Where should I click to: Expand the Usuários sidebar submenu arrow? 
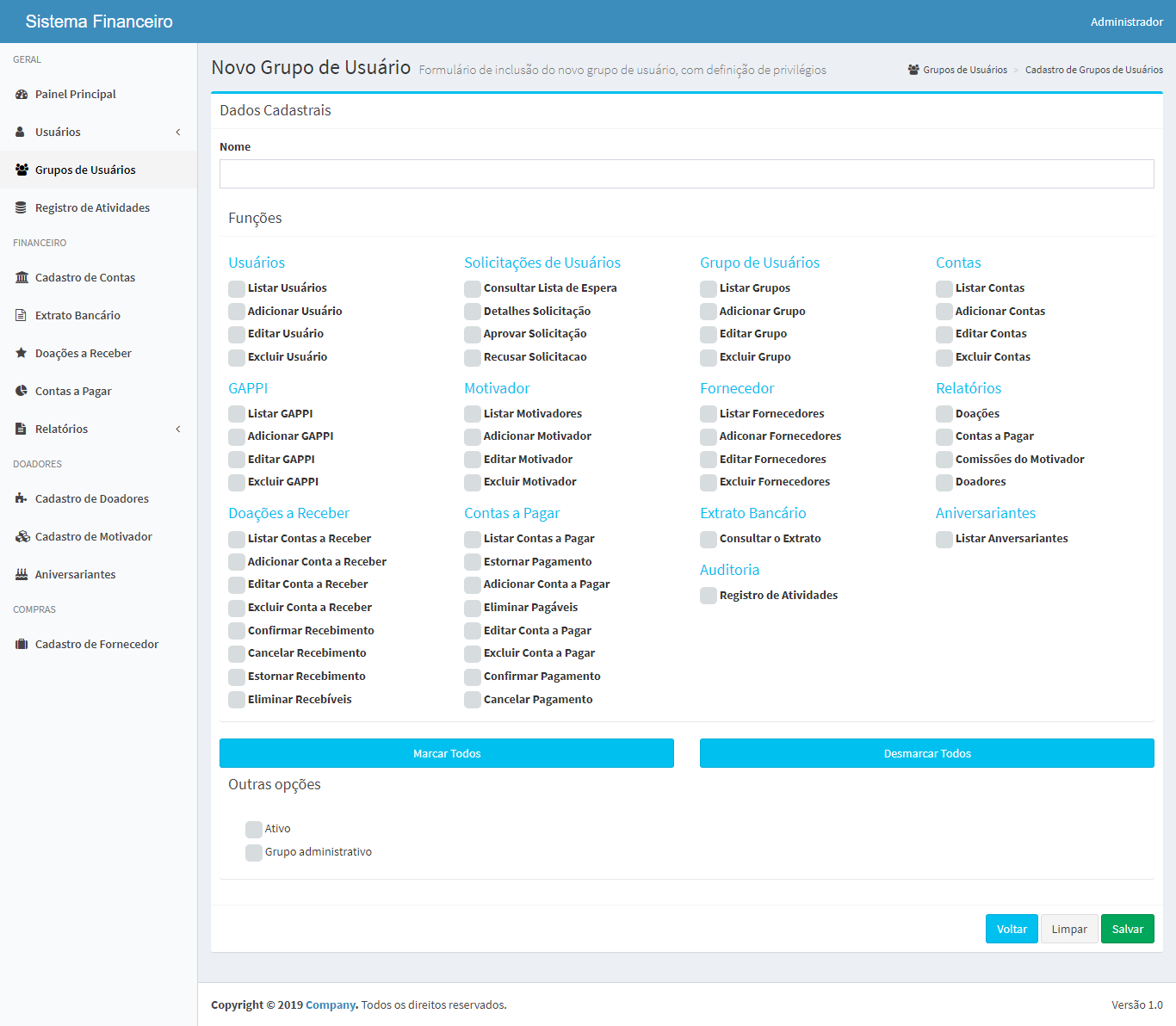(x=178, y=133)
